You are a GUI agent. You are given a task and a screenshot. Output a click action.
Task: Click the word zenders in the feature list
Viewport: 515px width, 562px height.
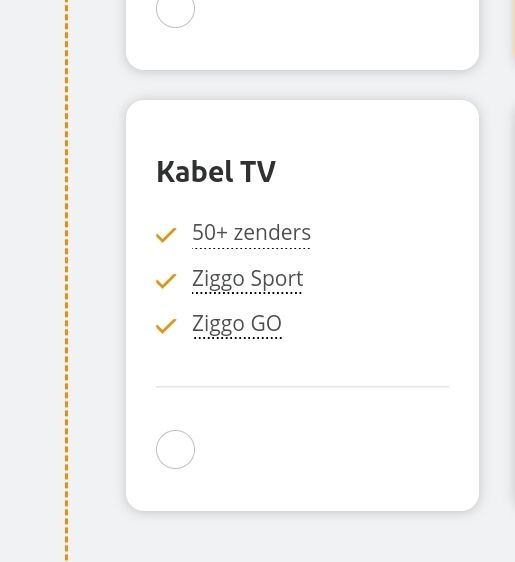[272, 233]
